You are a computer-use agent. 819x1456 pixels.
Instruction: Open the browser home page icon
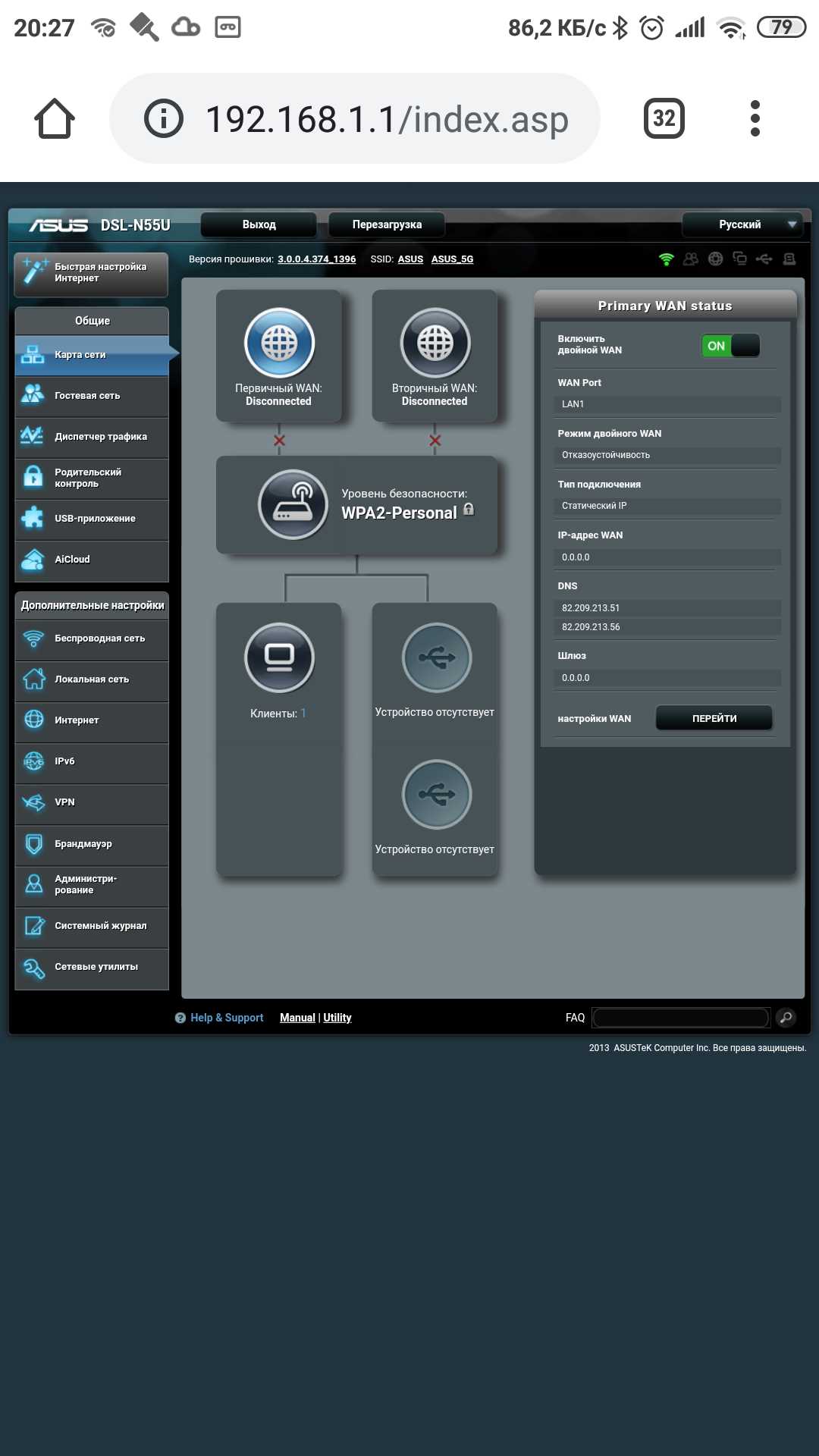(x=55, y=118)
